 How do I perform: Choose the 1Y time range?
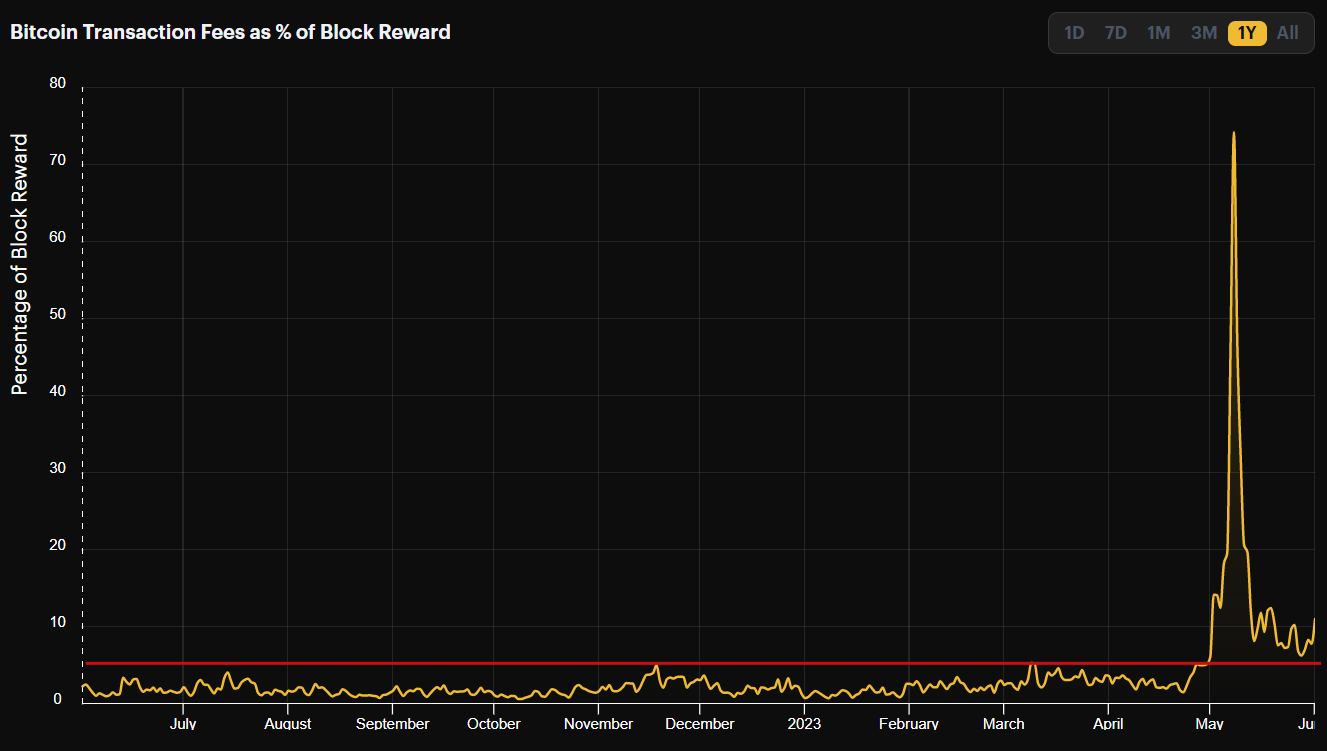point(1247,33)
